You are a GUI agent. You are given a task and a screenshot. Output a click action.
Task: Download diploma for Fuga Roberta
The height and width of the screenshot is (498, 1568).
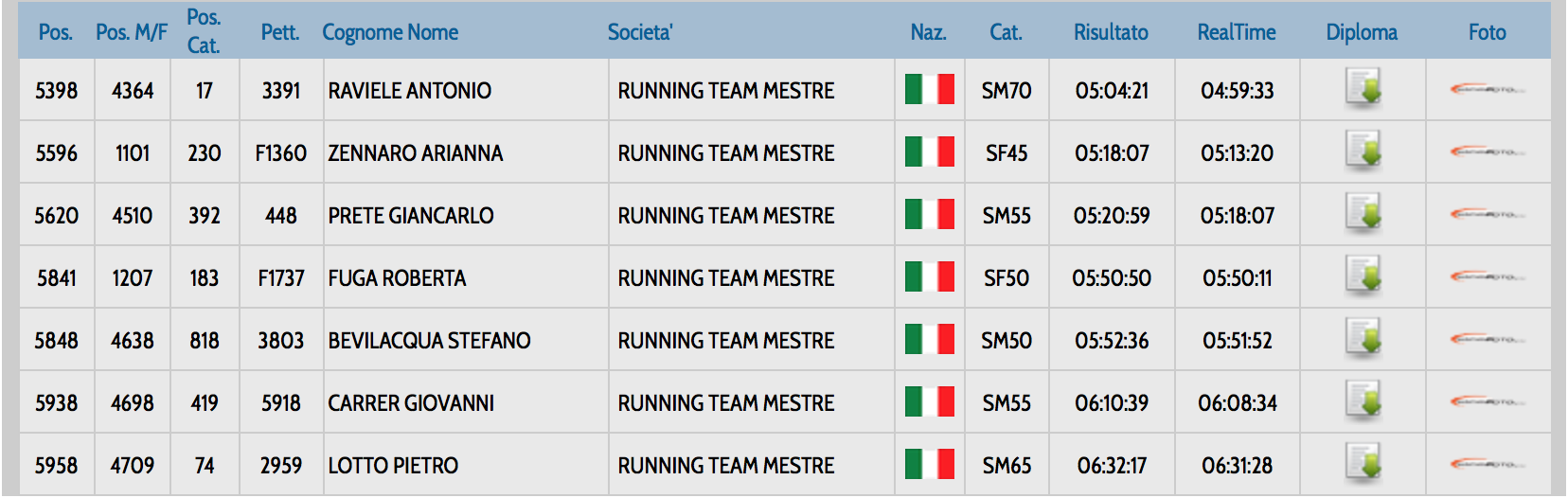tap(1363, 276)
